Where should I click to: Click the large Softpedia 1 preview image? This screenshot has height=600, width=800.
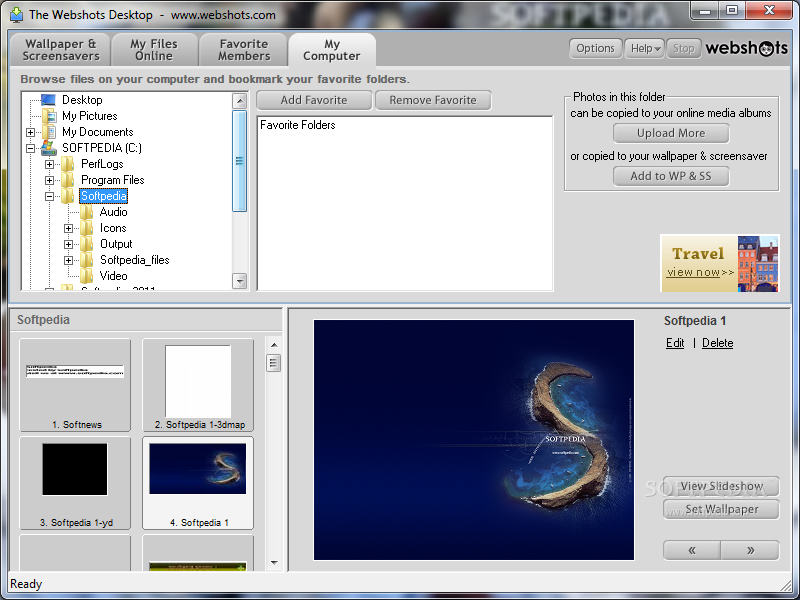click(x=474, y=440)
